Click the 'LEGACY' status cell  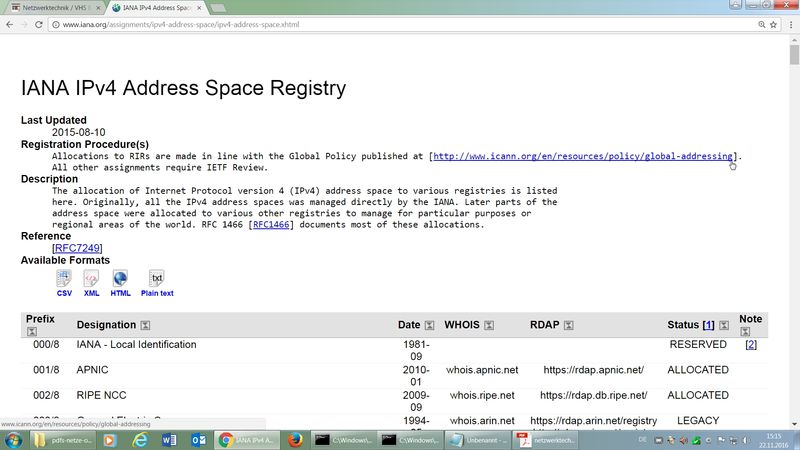point(698,421)
